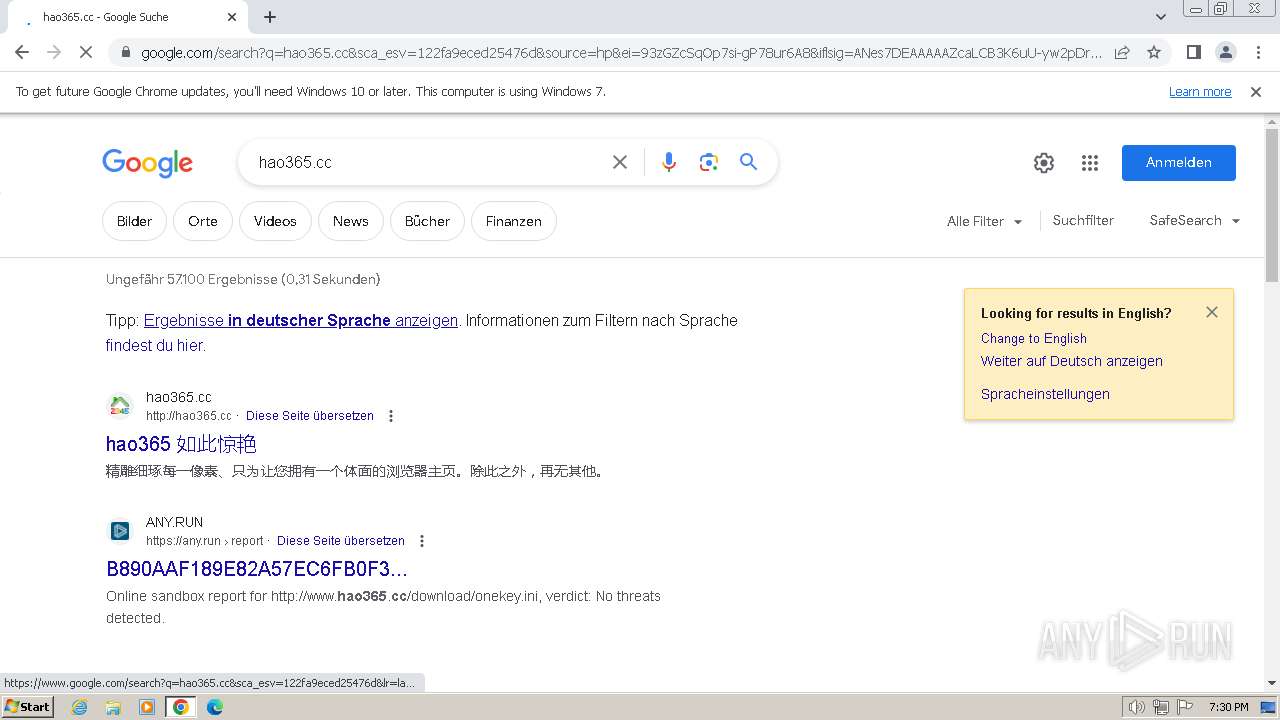Image resolution: width=1280 pixels, height=720 pixels.
Task: Clear the search query
Action: point(620,162)
